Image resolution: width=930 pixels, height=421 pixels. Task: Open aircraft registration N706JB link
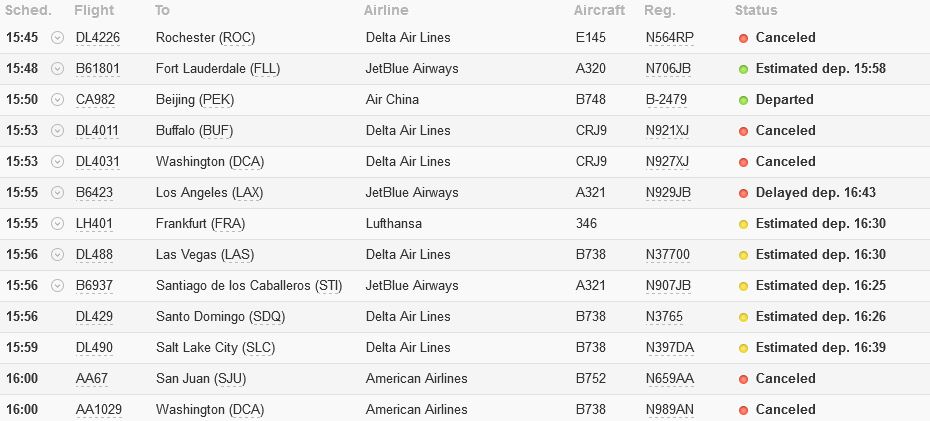click(x=668, y=69)
